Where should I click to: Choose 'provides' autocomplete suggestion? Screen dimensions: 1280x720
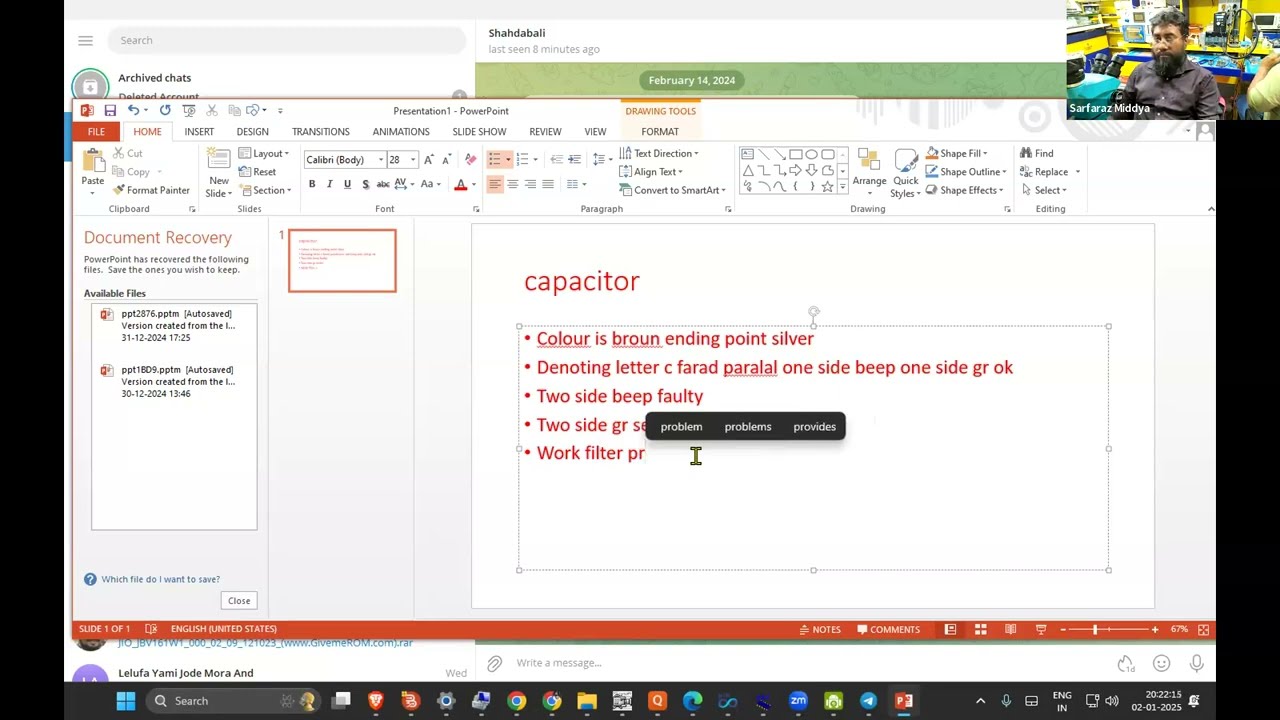pyautogui.click(x=814, y=427)
